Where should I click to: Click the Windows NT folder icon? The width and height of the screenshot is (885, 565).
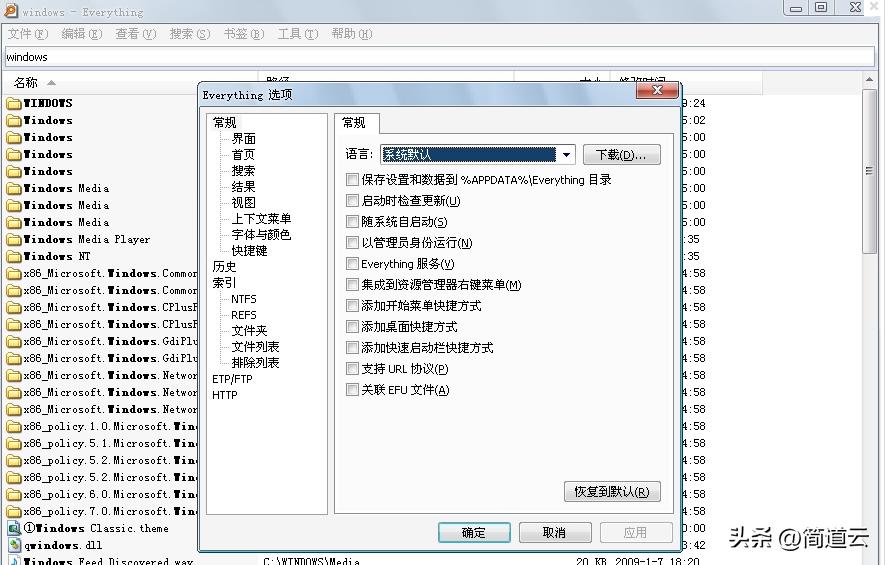point(14,256)
